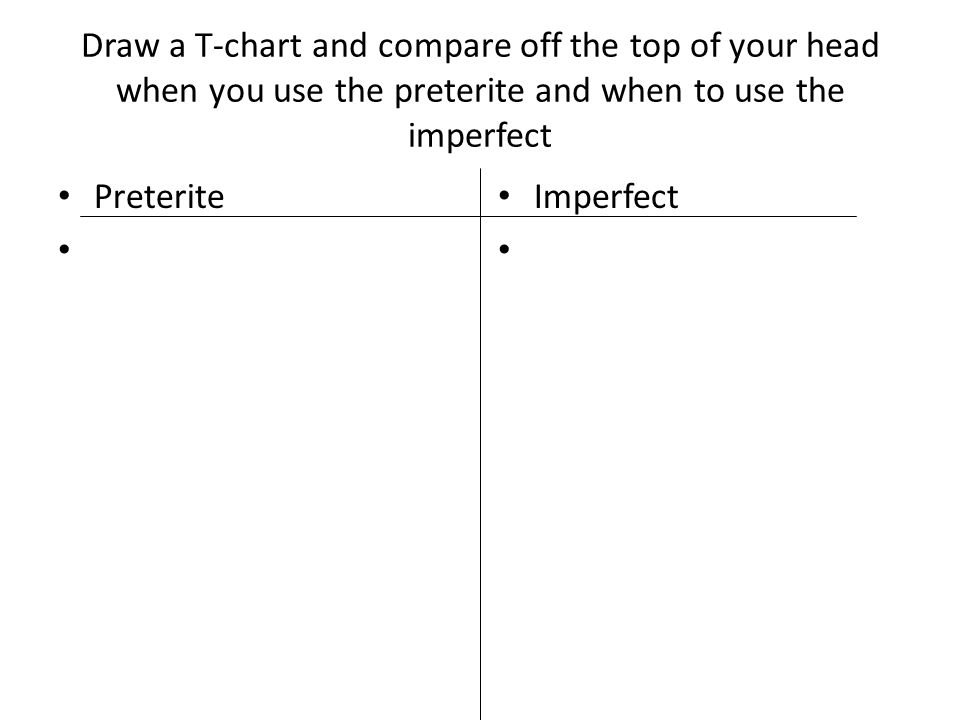960x720 pixels.
Task: Click the word Draw at the title start
Action: 120,46
